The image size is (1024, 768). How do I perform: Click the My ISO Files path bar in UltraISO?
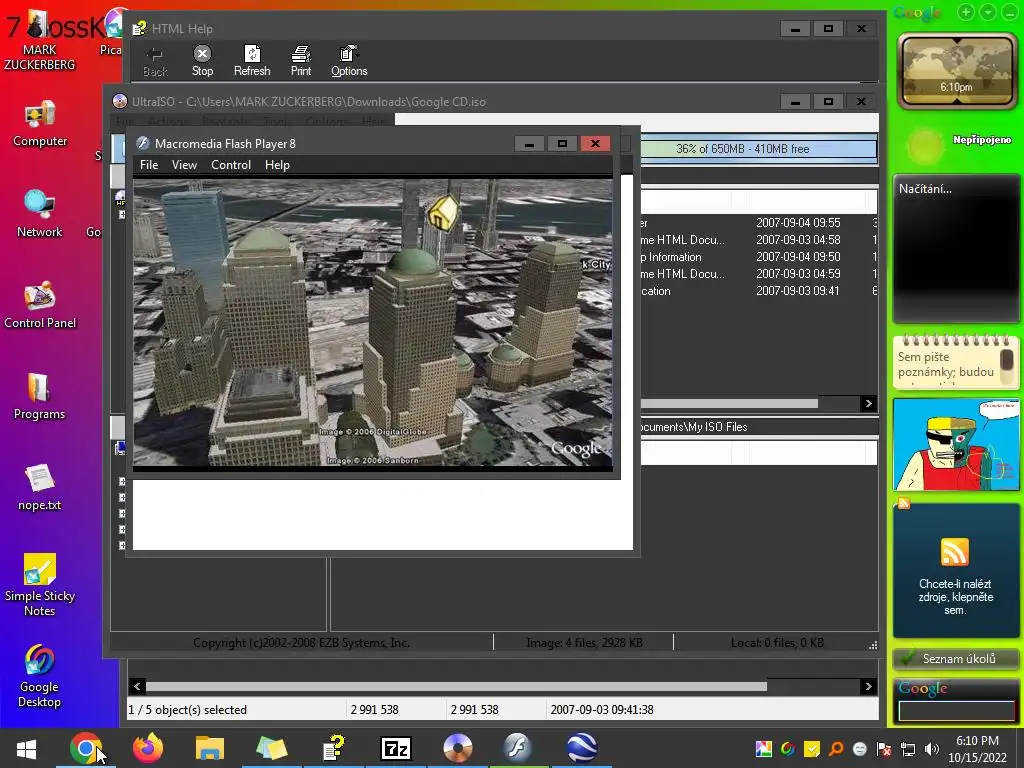759,426
